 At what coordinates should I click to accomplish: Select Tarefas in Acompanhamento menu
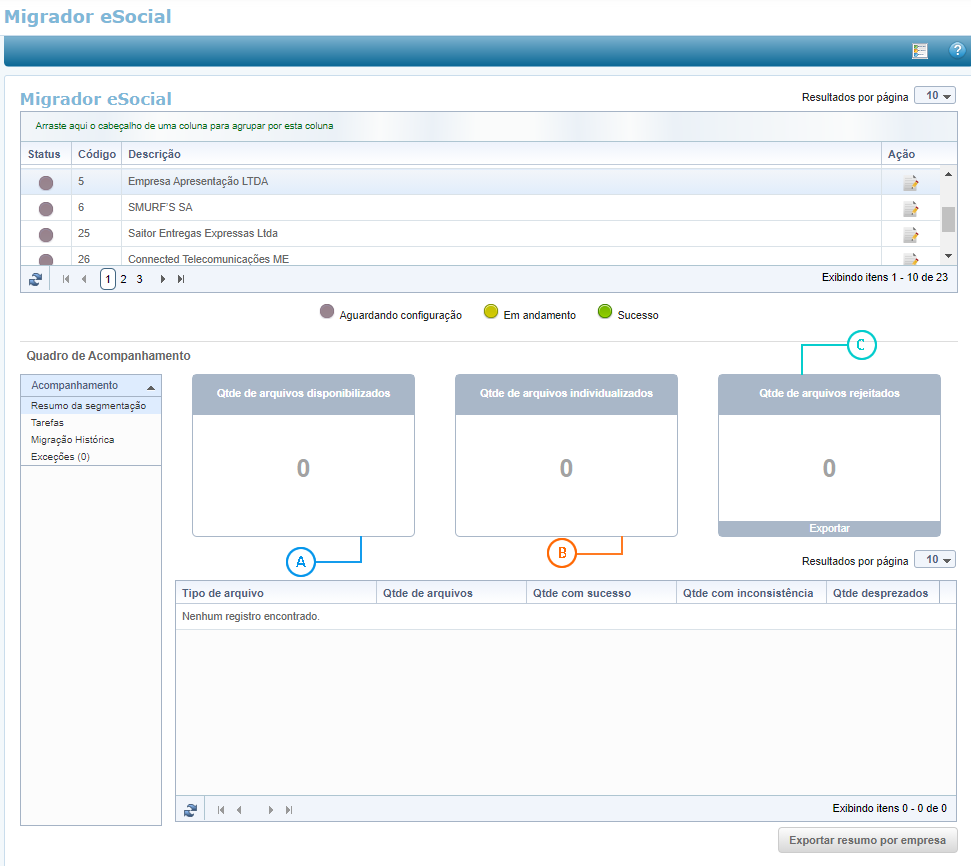[47, 423]
